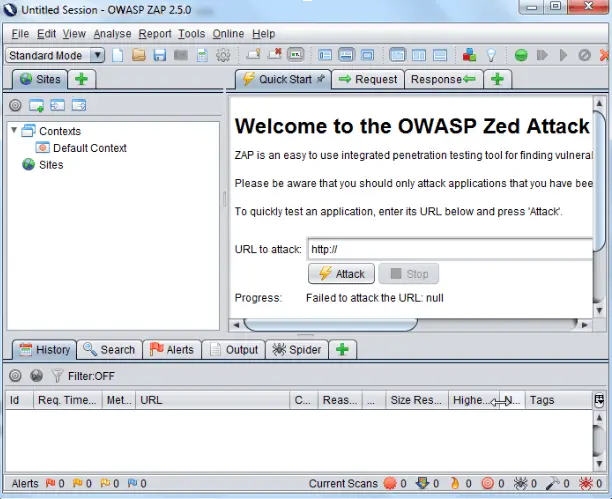This screenshot has height=499, width=612.
Task: Open the Analyse menu
Action: click(x=112, y=34)
